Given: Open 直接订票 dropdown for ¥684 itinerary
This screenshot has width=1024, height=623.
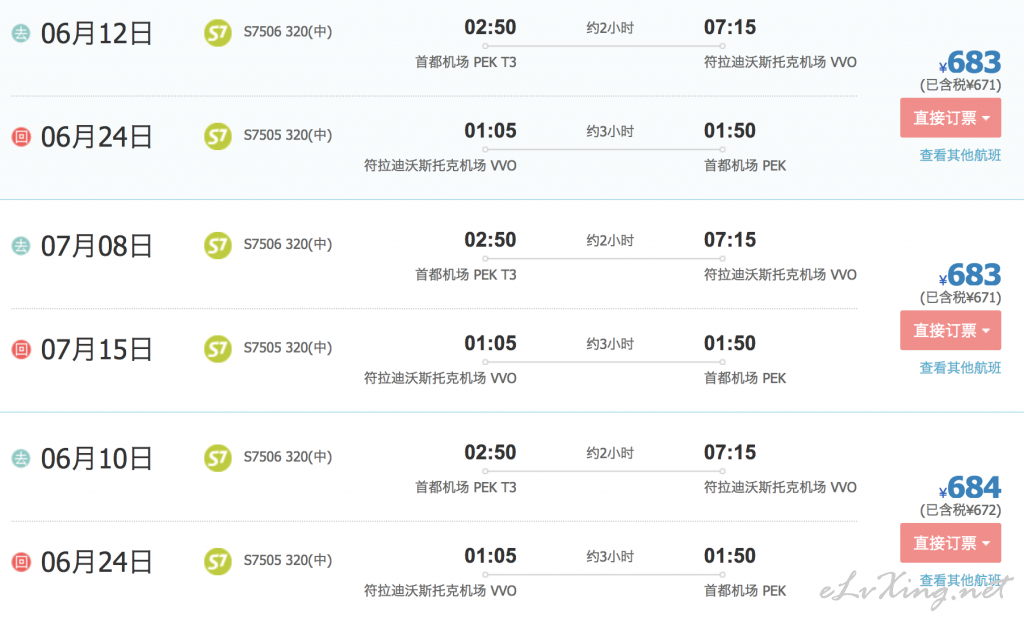Looking at the screenshot, I should tap(950, 543).
